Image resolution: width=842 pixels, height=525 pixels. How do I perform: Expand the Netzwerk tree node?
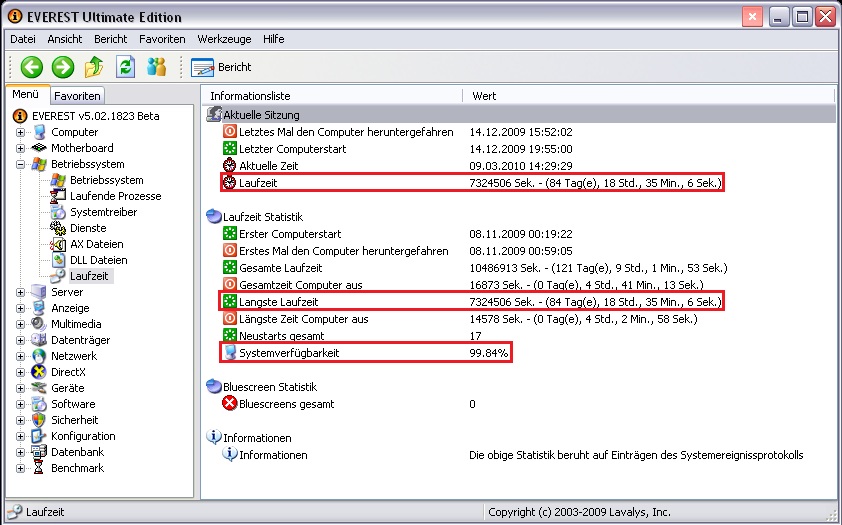[20, 356]
